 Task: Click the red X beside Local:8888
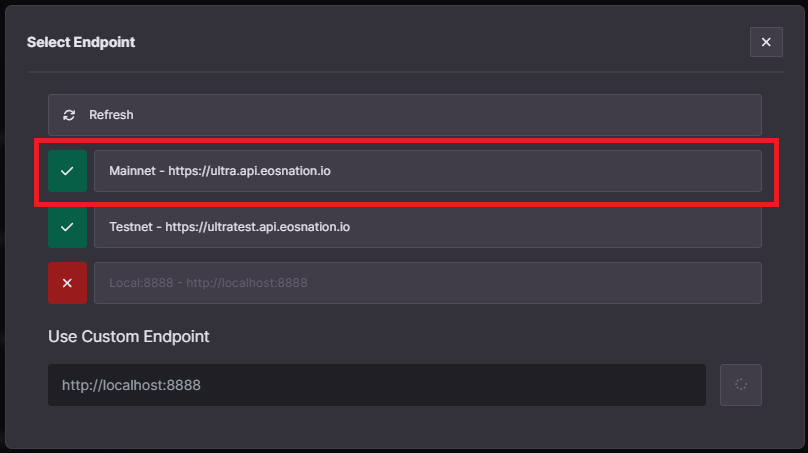coord(68,283)
